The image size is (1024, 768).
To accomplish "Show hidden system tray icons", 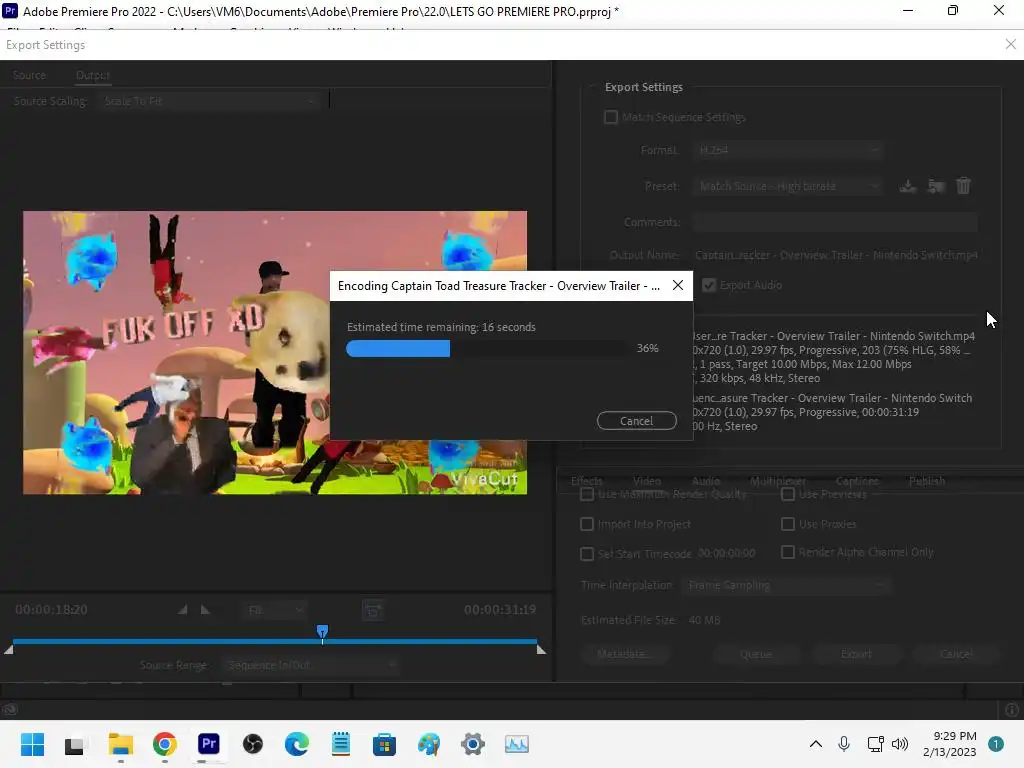I will point(816,744).
